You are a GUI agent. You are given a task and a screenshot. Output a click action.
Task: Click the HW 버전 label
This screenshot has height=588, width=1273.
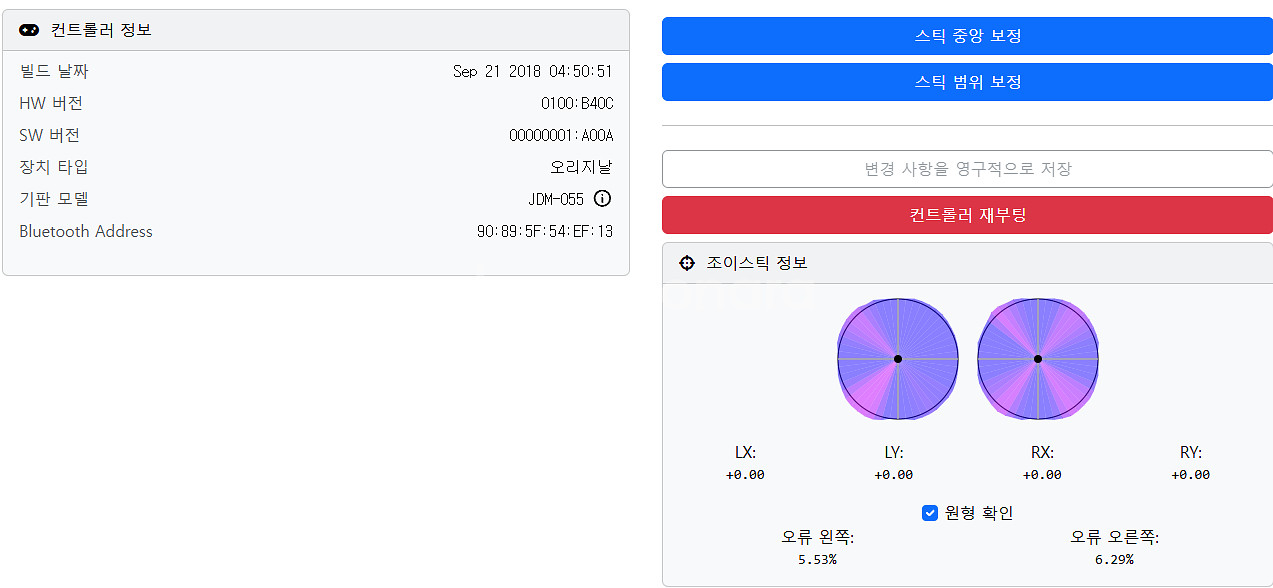51,103
